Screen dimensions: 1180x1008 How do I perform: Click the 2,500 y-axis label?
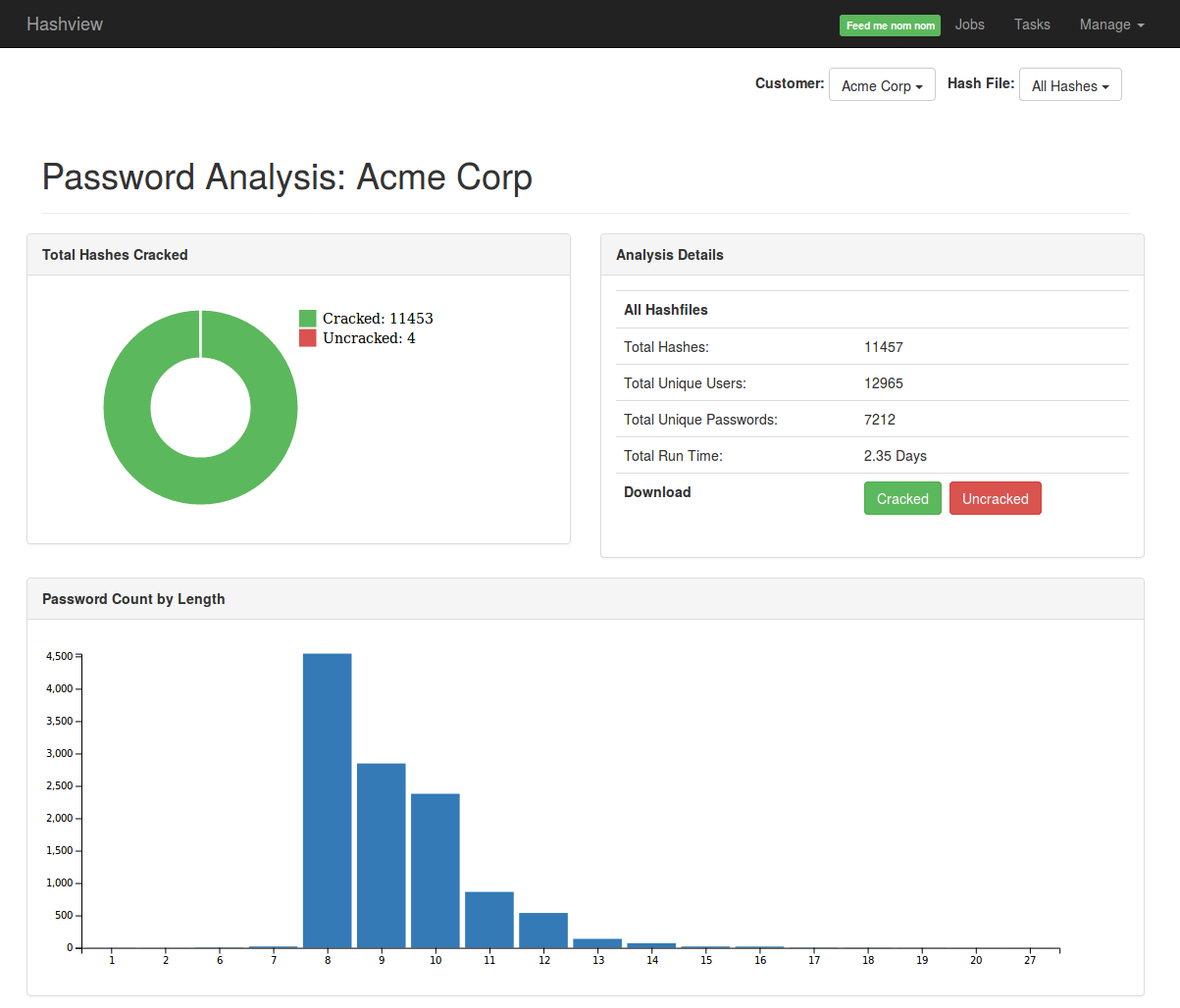click(59, 785)
